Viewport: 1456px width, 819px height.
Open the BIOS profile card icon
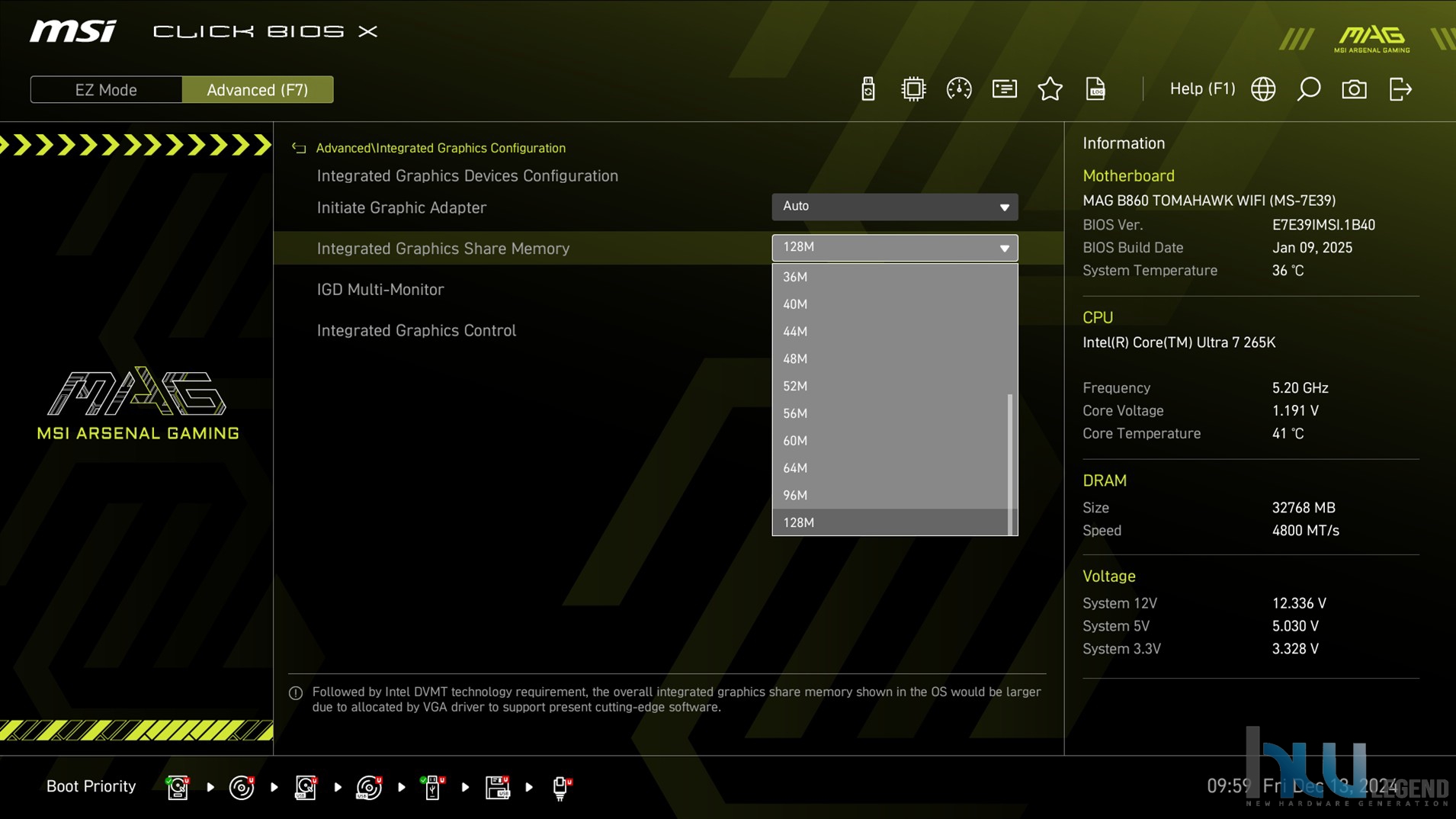pos(1004,89)
